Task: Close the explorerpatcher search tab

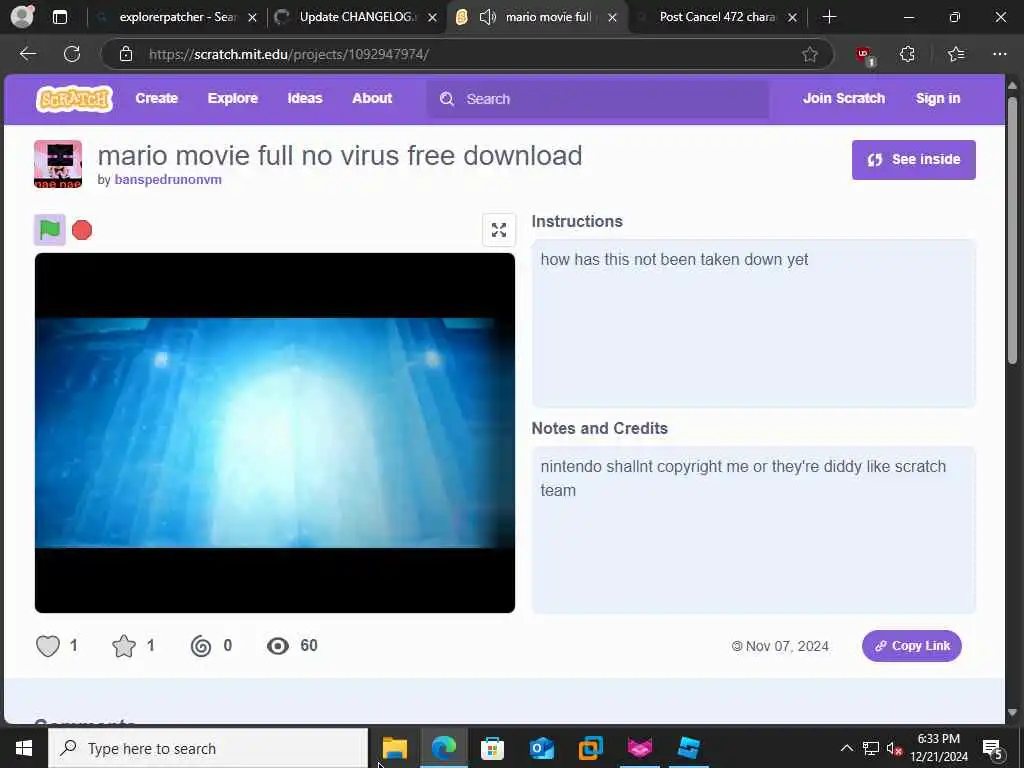Action: (x=253, y=18)
